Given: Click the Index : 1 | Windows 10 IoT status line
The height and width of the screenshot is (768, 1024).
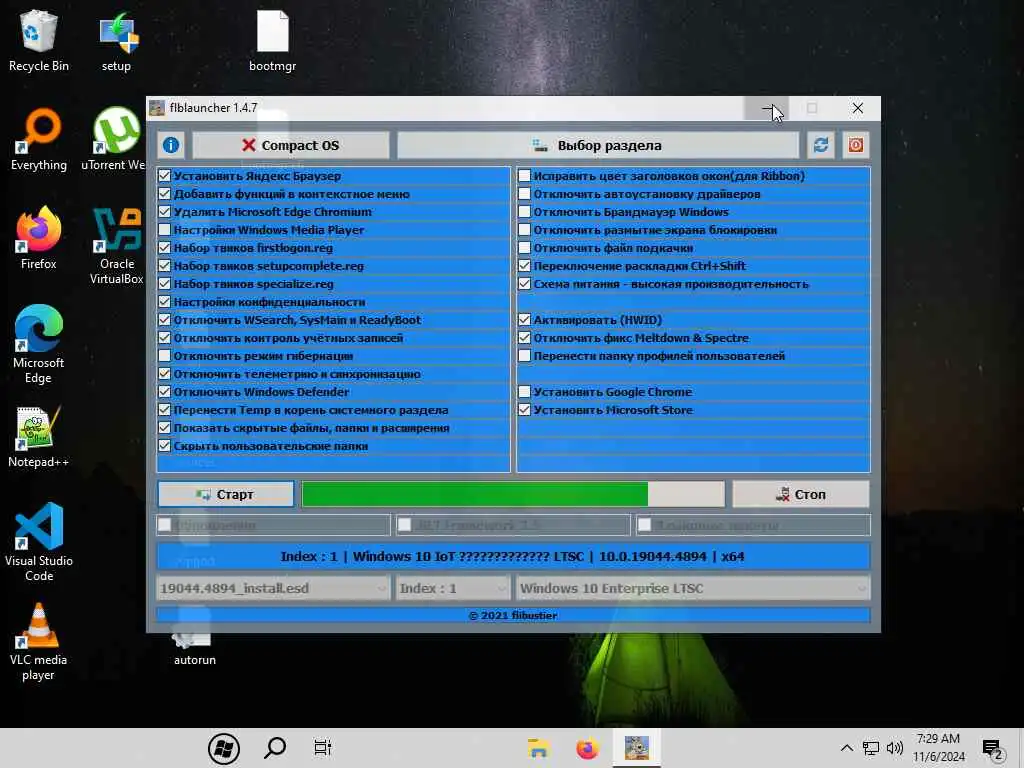Looking at the screenshot, I should coord(513,556).
